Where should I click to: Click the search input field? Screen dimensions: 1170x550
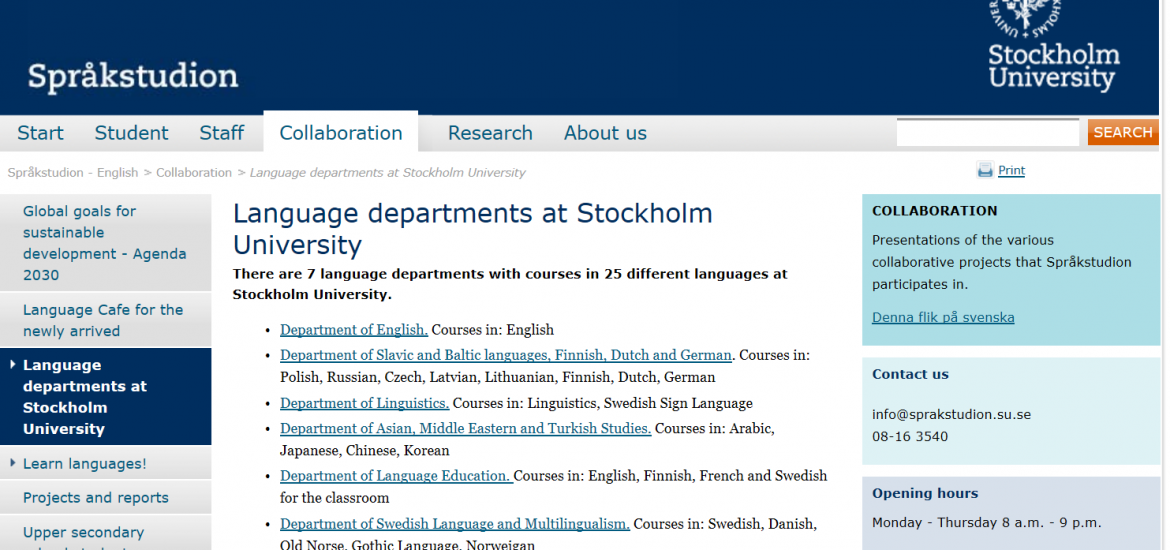988,132
